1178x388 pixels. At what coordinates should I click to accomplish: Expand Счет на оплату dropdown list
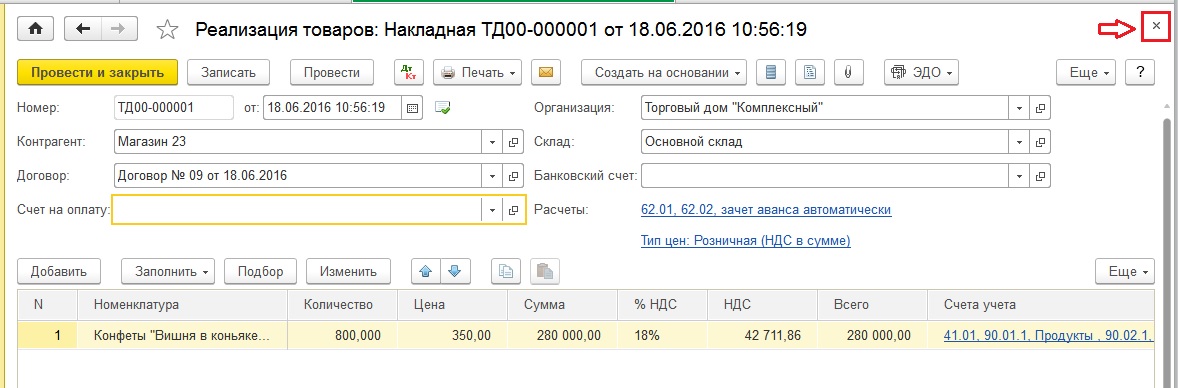point(492,210)
